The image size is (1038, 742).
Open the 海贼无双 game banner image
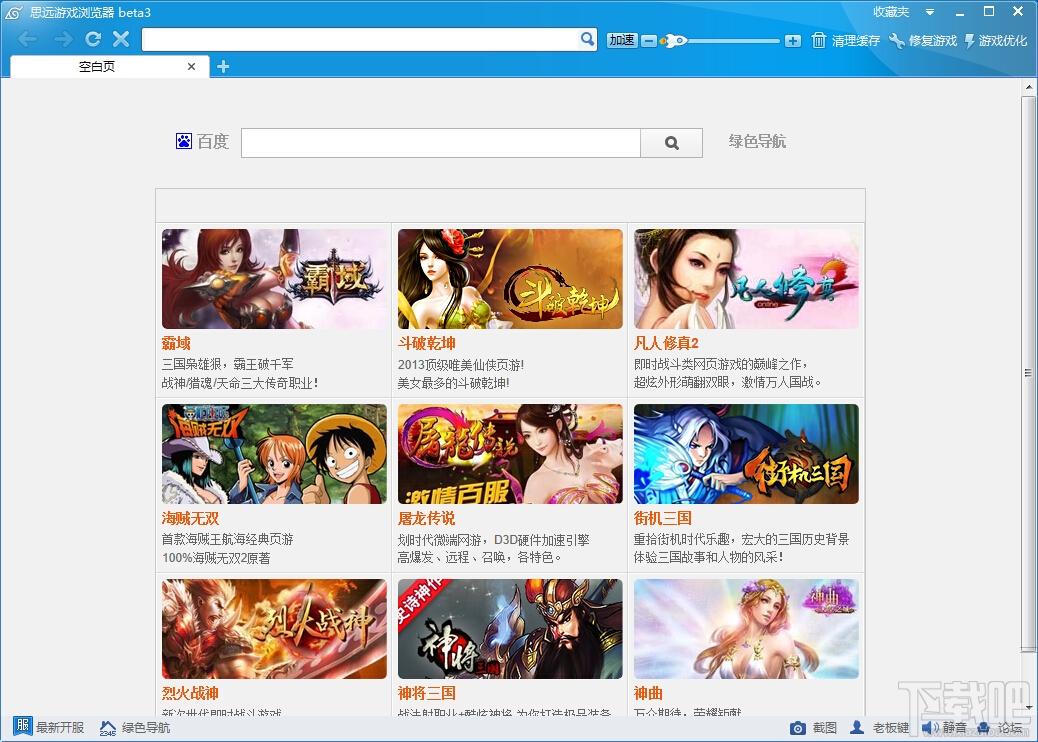pos(274,454)
